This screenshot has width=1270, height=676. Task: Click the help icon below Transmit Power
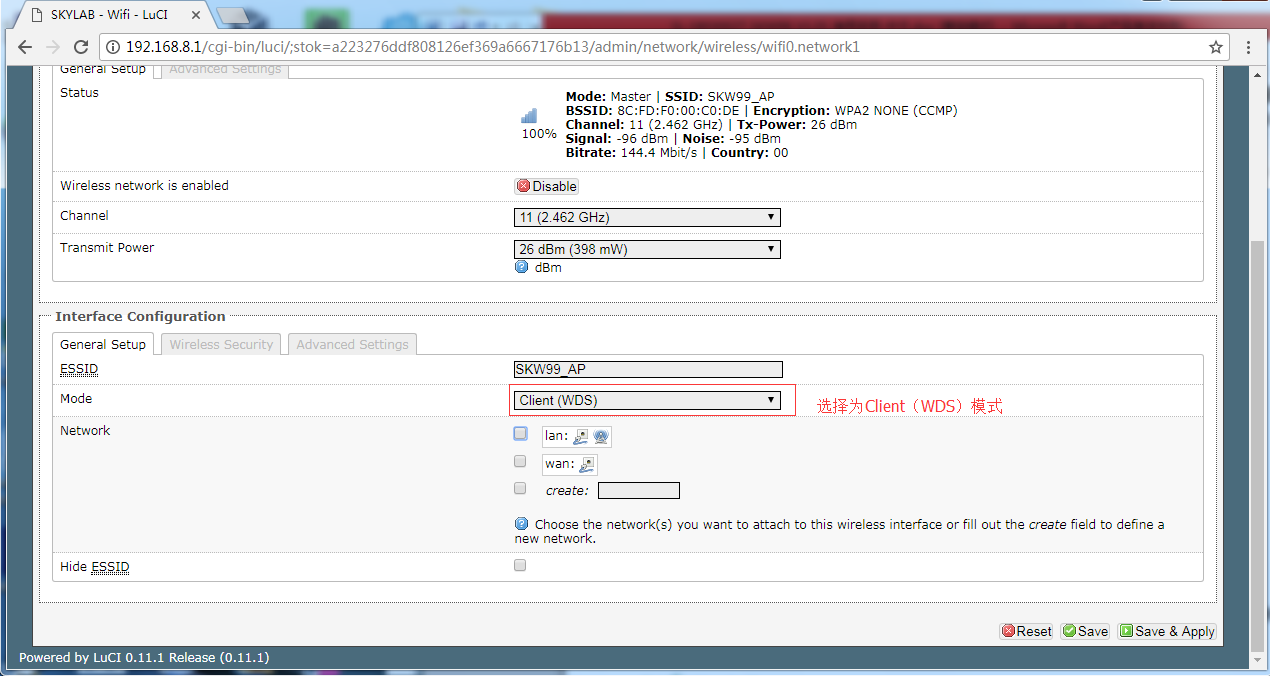[x=521, y=266]
